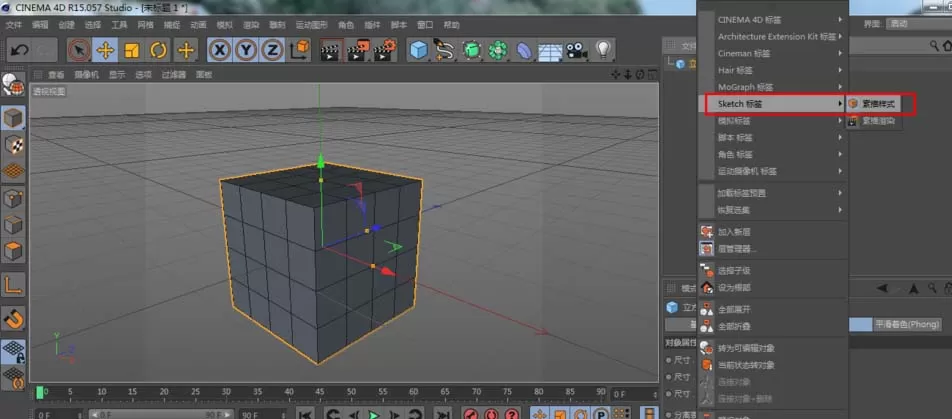Click the camera object icon

coord(576,50)
